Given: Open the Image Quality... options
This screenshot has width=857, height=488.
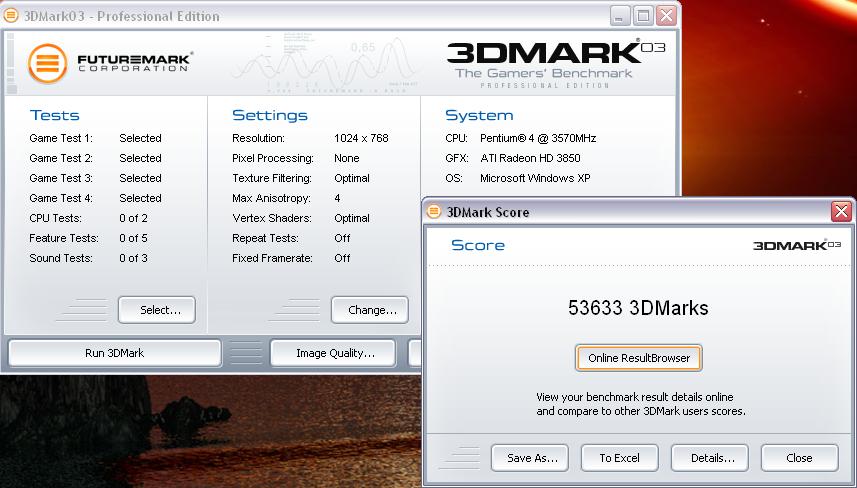Looking at the screenshot, I should click(x=335, y=353).
